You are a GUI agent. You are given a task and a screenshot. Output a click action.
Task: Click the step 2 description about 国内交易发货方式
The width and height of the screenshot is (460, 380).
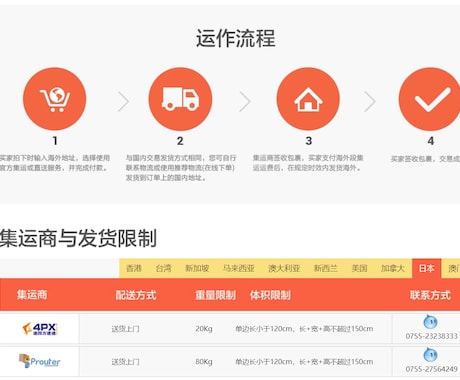point(181,168)
